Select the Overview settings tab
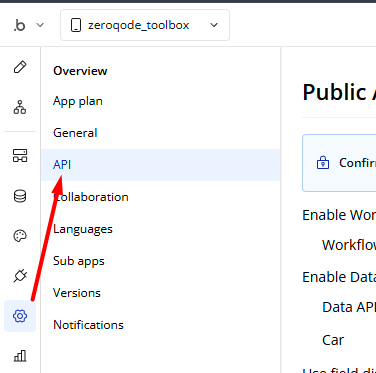The image size is (376, 373). click(x=80, y=71)
